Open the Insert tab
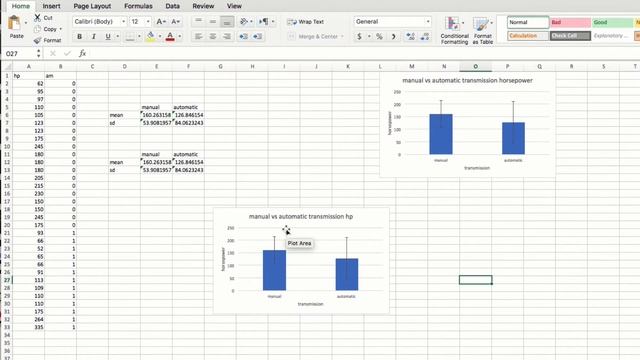Image resolution: width=640 pixels, height=360 pixels. click(x=51, y=6)
